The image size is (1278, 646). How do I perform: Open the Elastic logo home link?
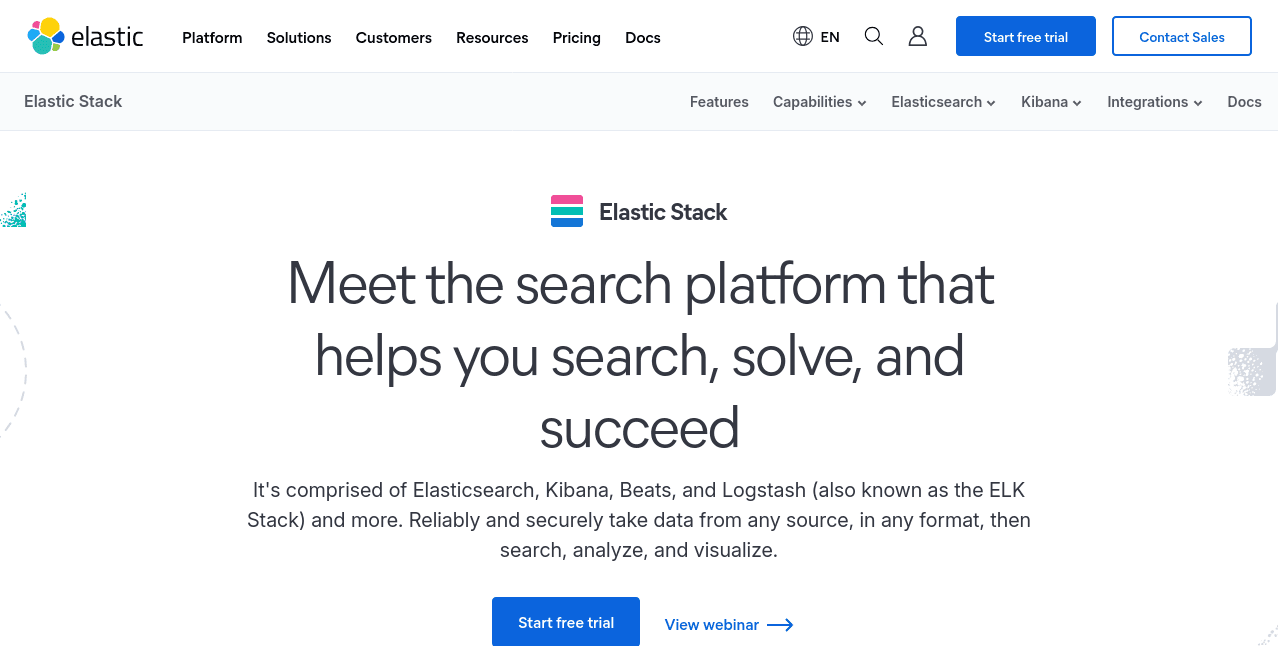pyautogui.click(x=85, y=36)
